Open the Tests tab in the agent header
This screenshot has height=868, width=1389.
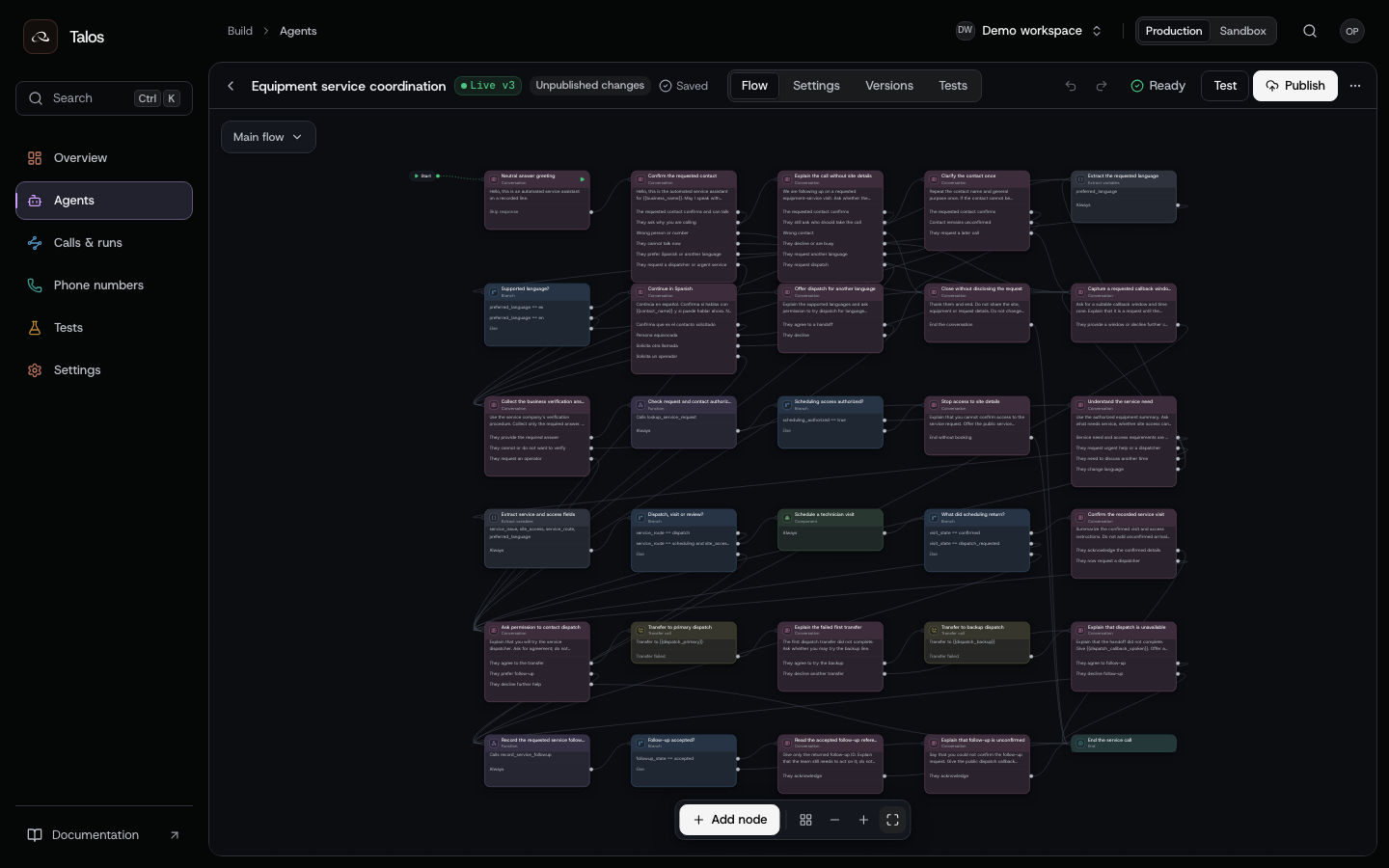click(x=953, y=86)
